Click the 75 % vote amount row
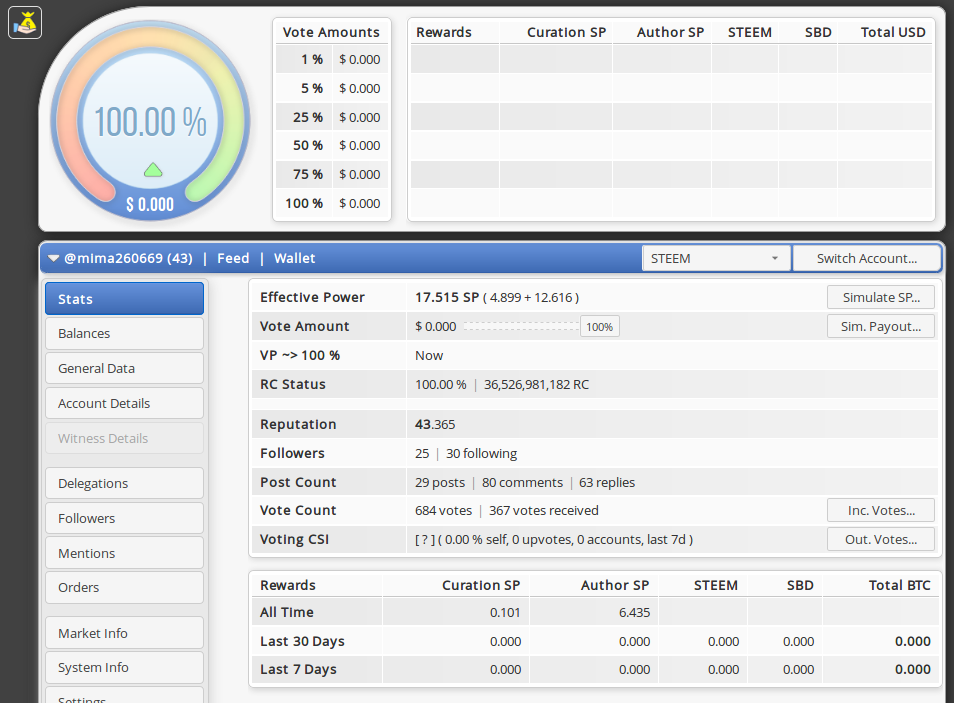 332,174
